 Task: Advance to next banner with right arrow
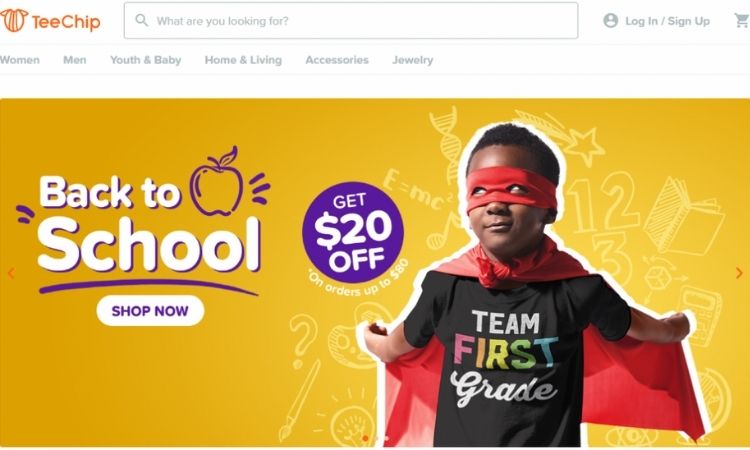tap(739, 273)
